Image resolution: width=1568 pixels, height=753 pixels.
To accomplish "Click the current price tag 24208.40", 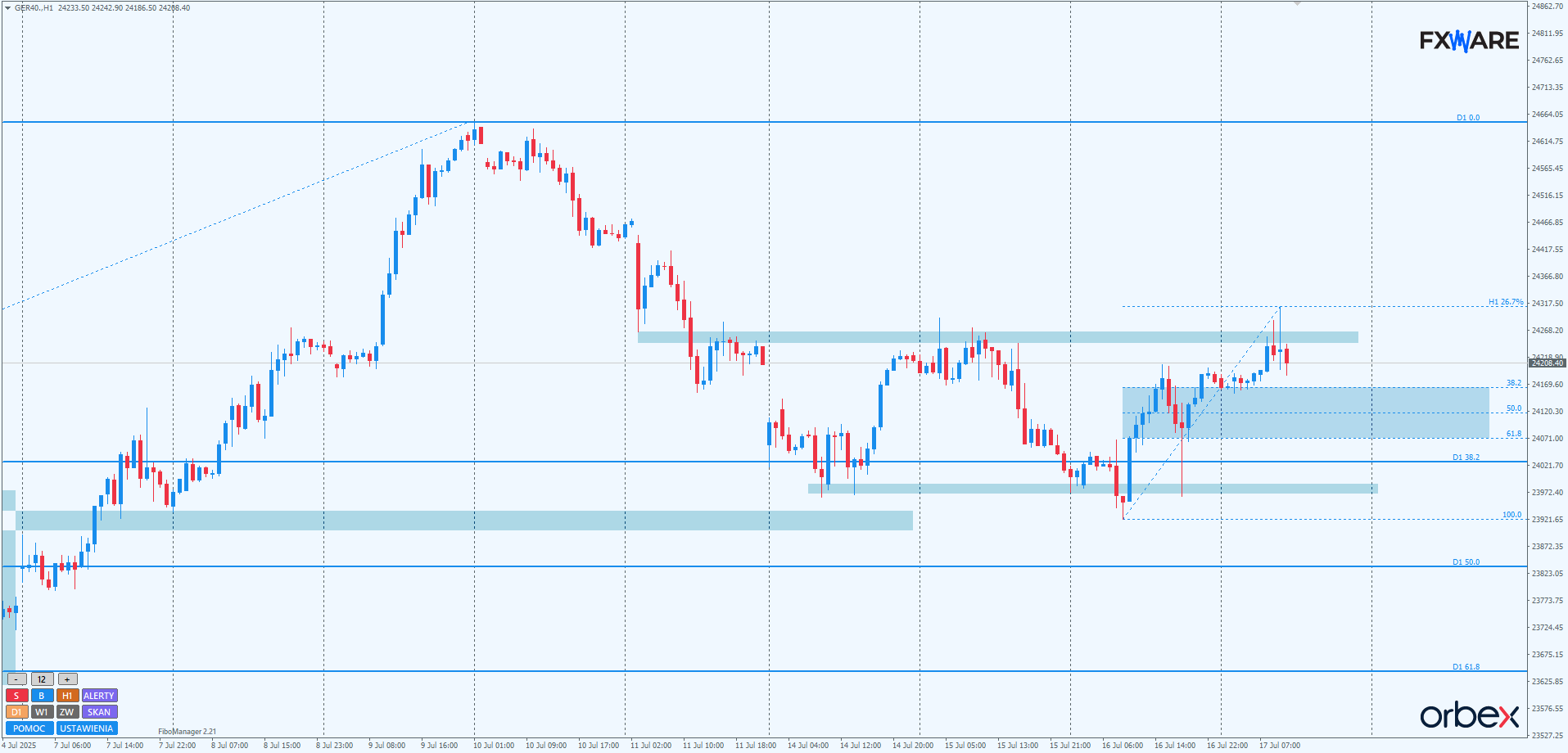I will (1547, 363).
